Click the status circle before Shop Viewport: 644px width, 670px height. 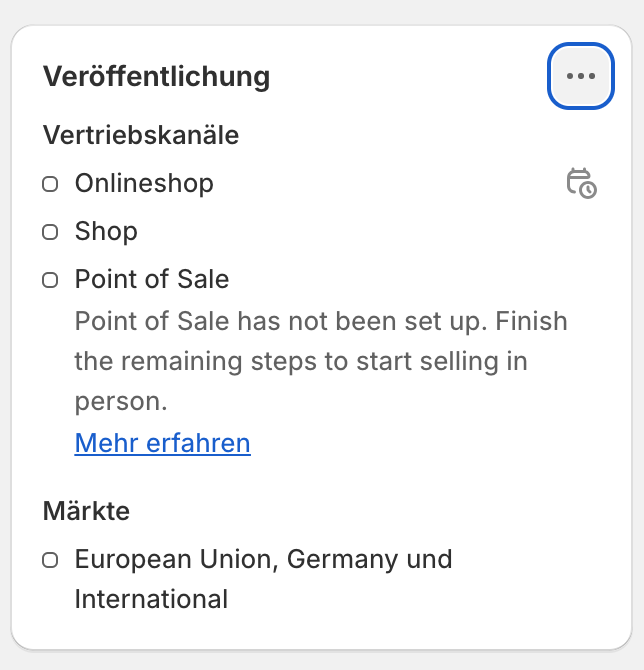point(50,232)
